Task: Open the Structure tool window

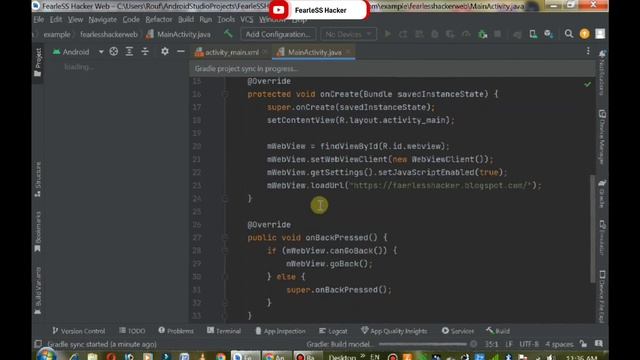Action: (x=38, y=180)
